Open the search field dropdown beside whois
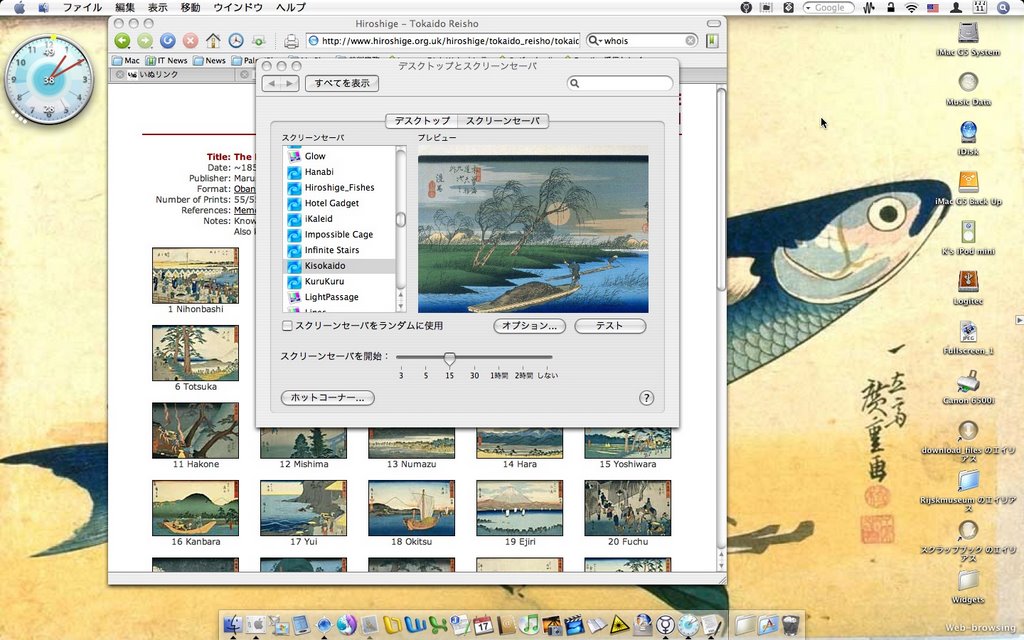Viewport: 1024px width, 640px height. pos(595,40)
